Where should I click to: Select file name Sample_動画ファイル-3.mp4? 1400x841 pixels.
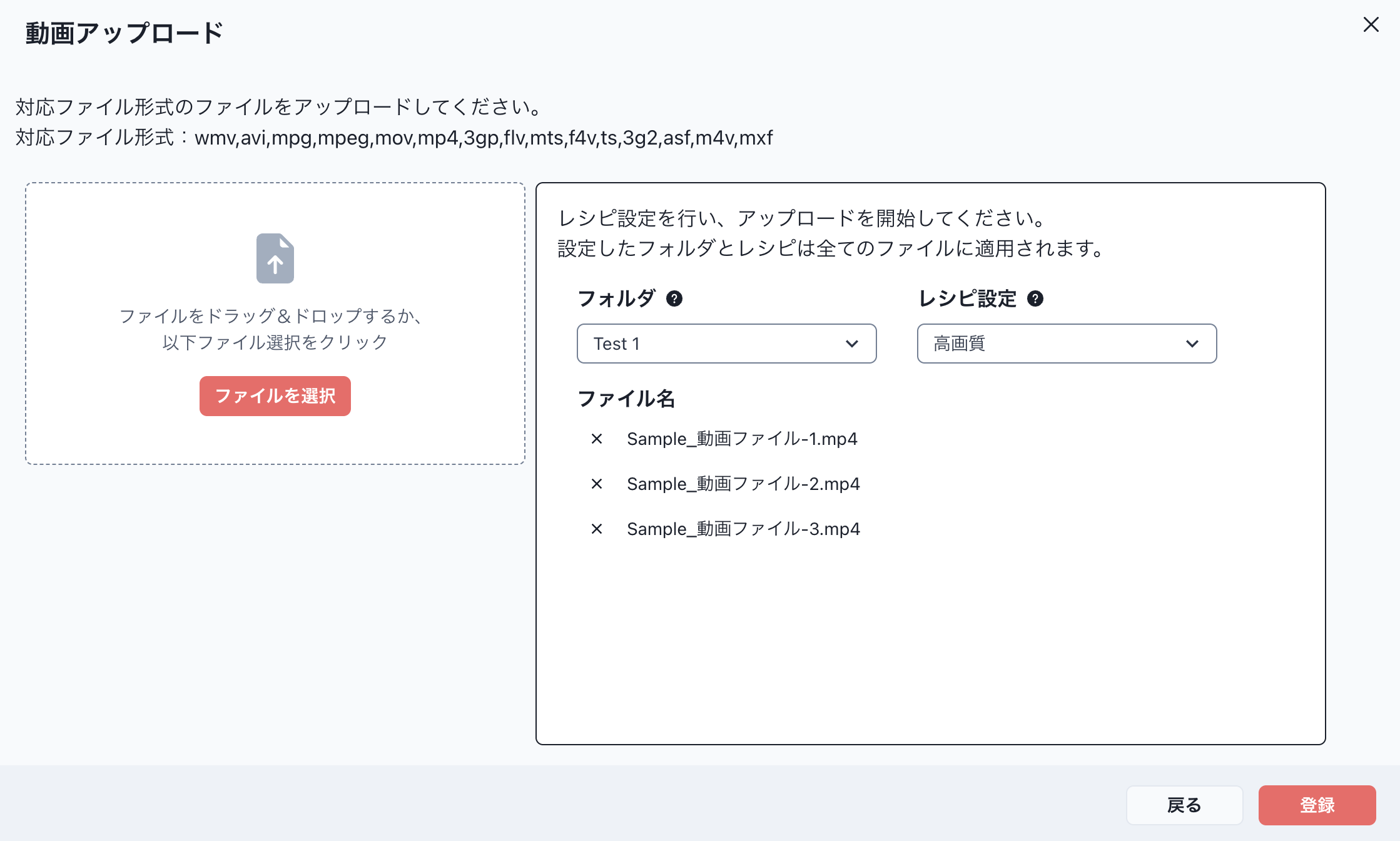pos(743,529)
